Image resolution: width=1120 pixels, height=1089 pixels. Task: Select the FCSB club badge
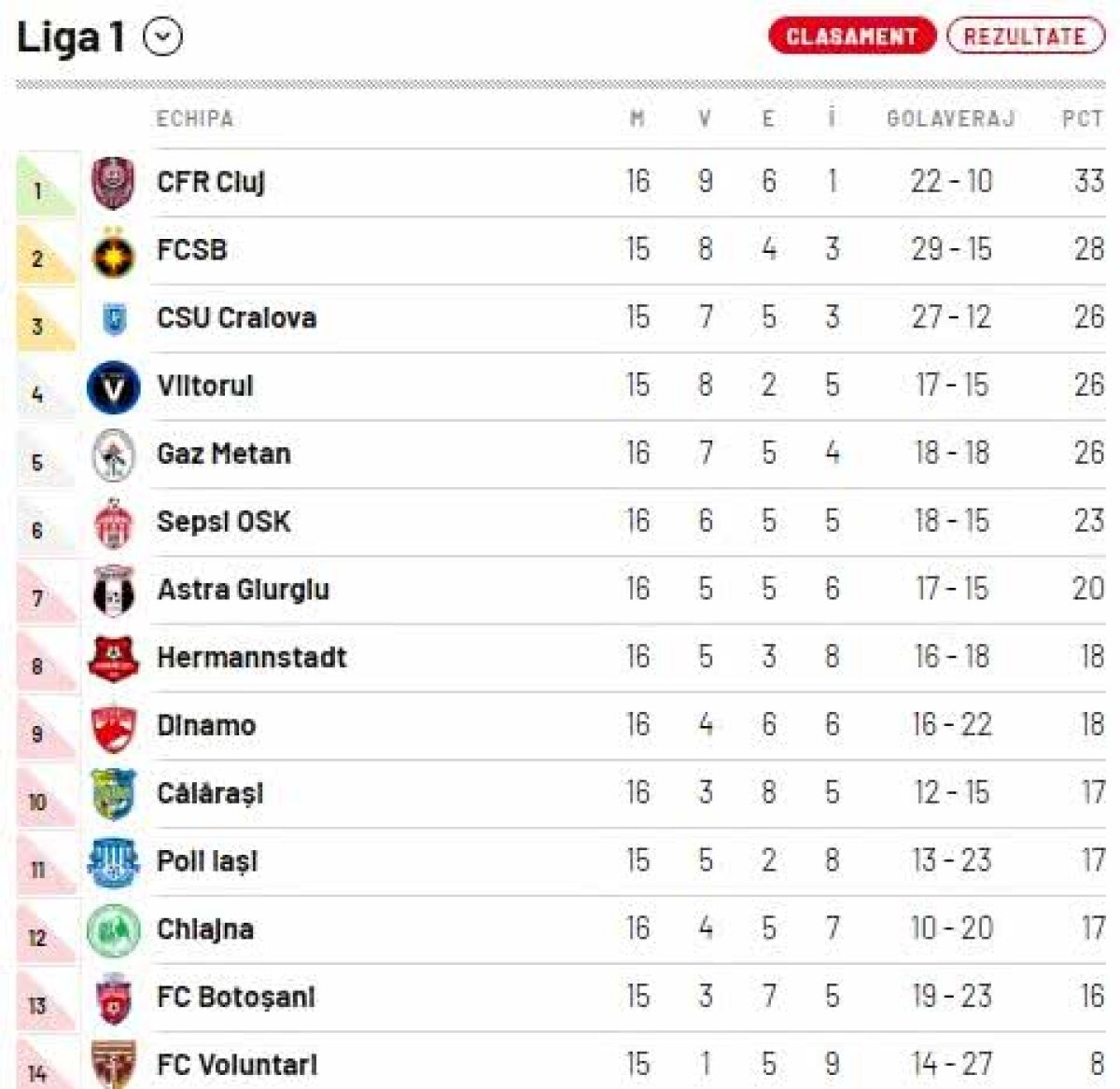tap(113, 250)
